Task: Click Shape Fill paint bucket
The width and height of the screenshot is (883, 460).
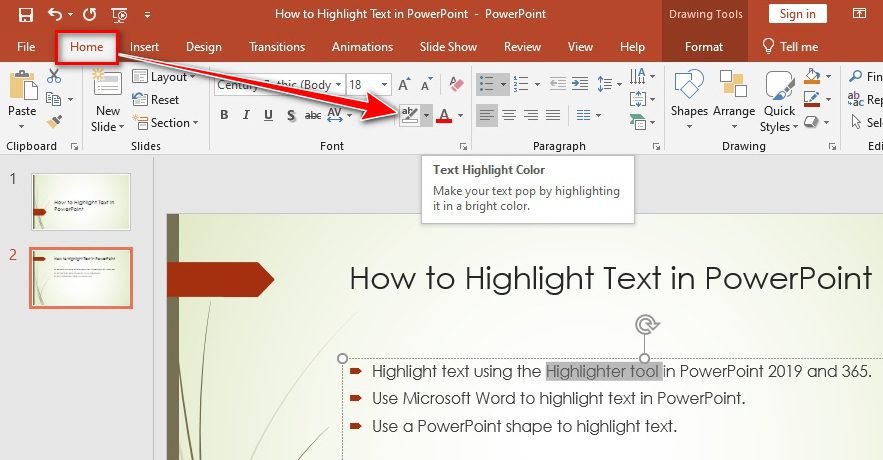Action: pos(812,75)
